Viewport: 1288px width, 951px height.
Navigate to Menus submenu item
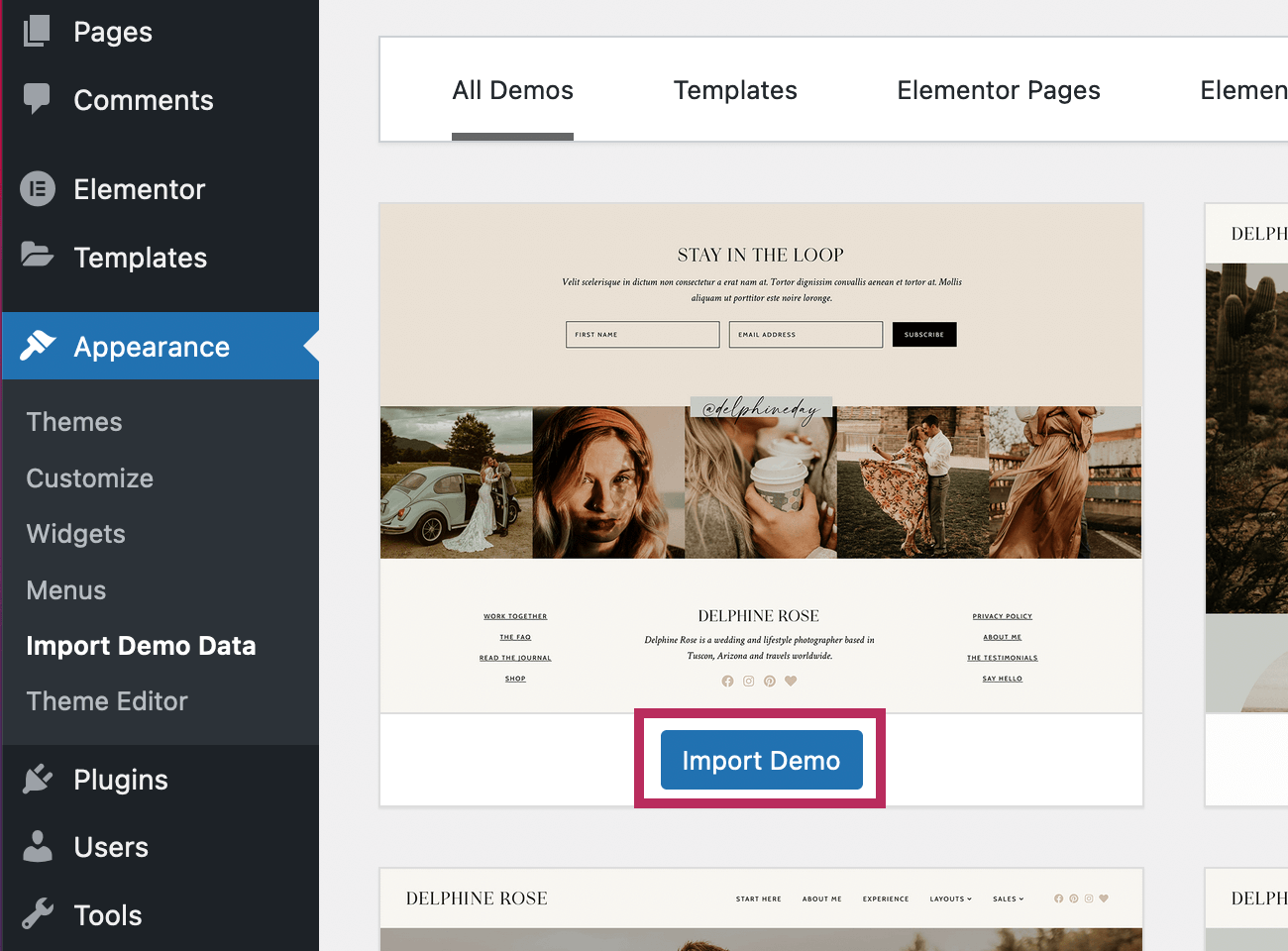[65, 590]
